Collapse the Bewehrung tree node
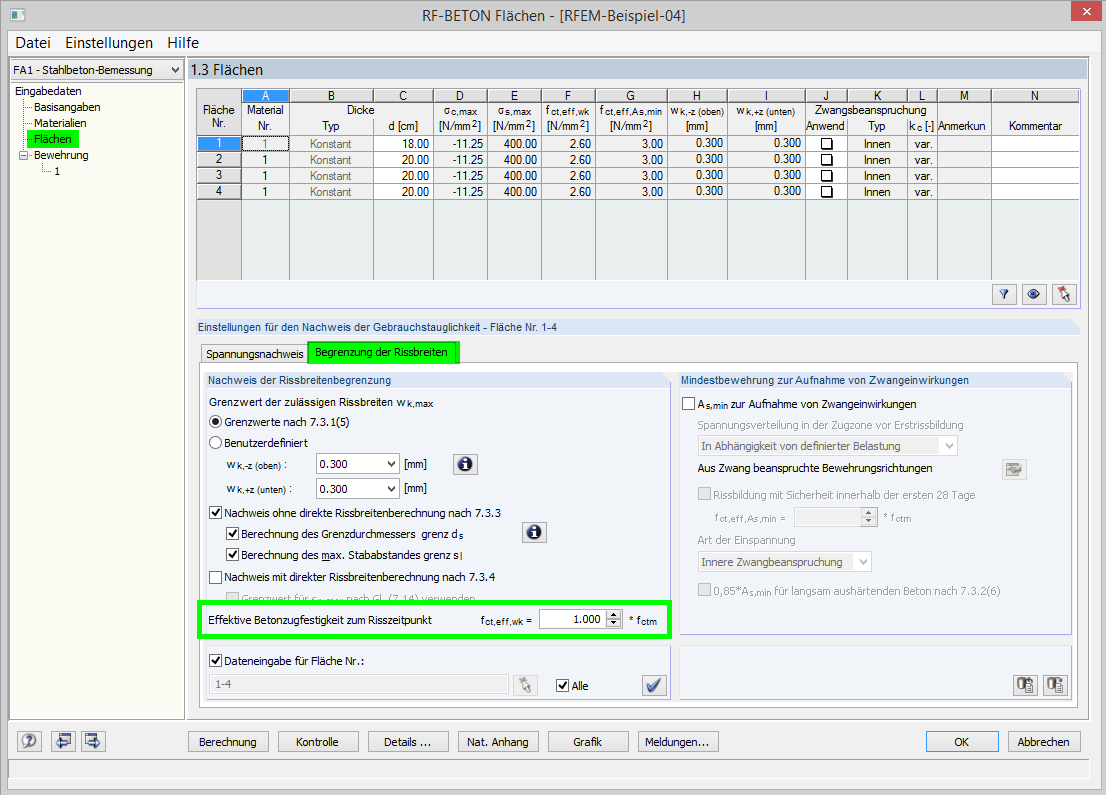This screenshot has width=1106, height=795. (x=23, y=155)
